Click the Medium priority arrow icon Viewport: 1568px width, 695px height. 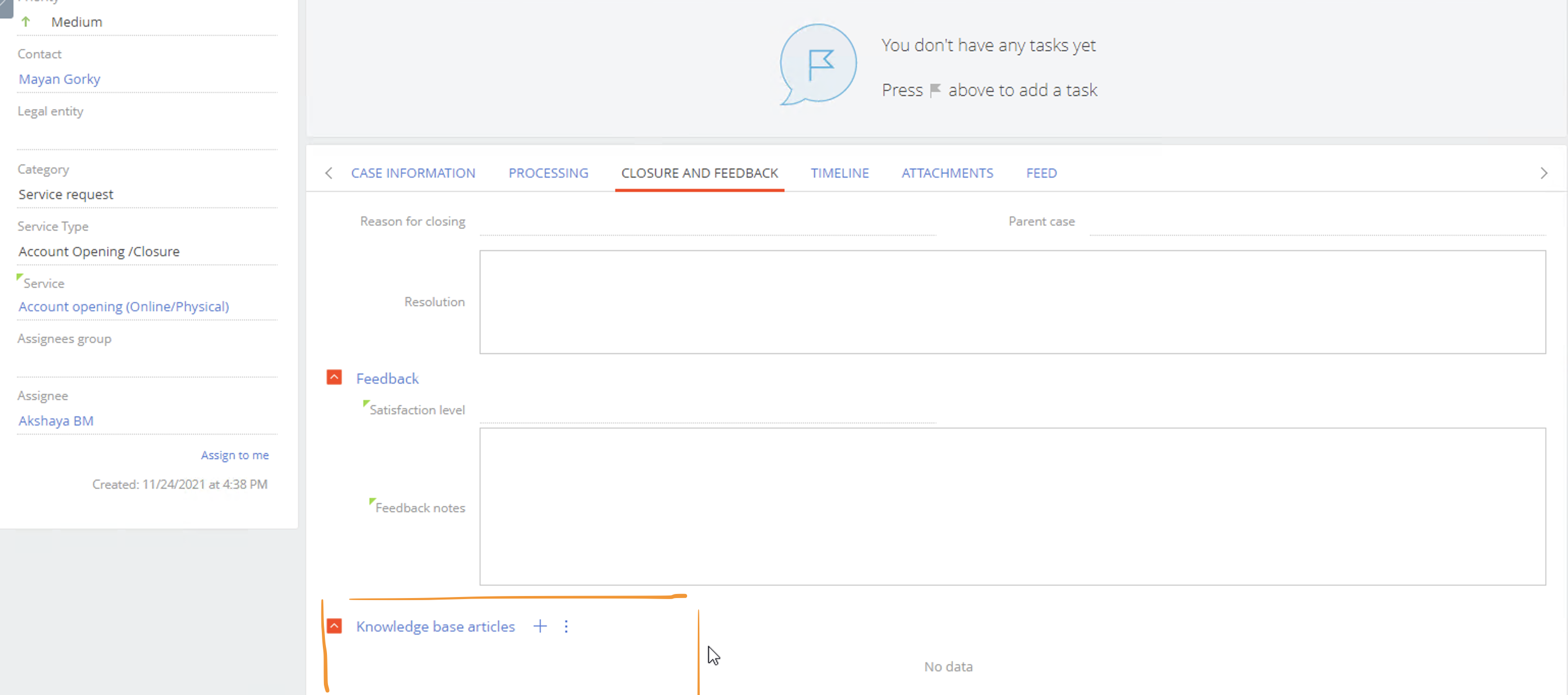click(26, 22)
